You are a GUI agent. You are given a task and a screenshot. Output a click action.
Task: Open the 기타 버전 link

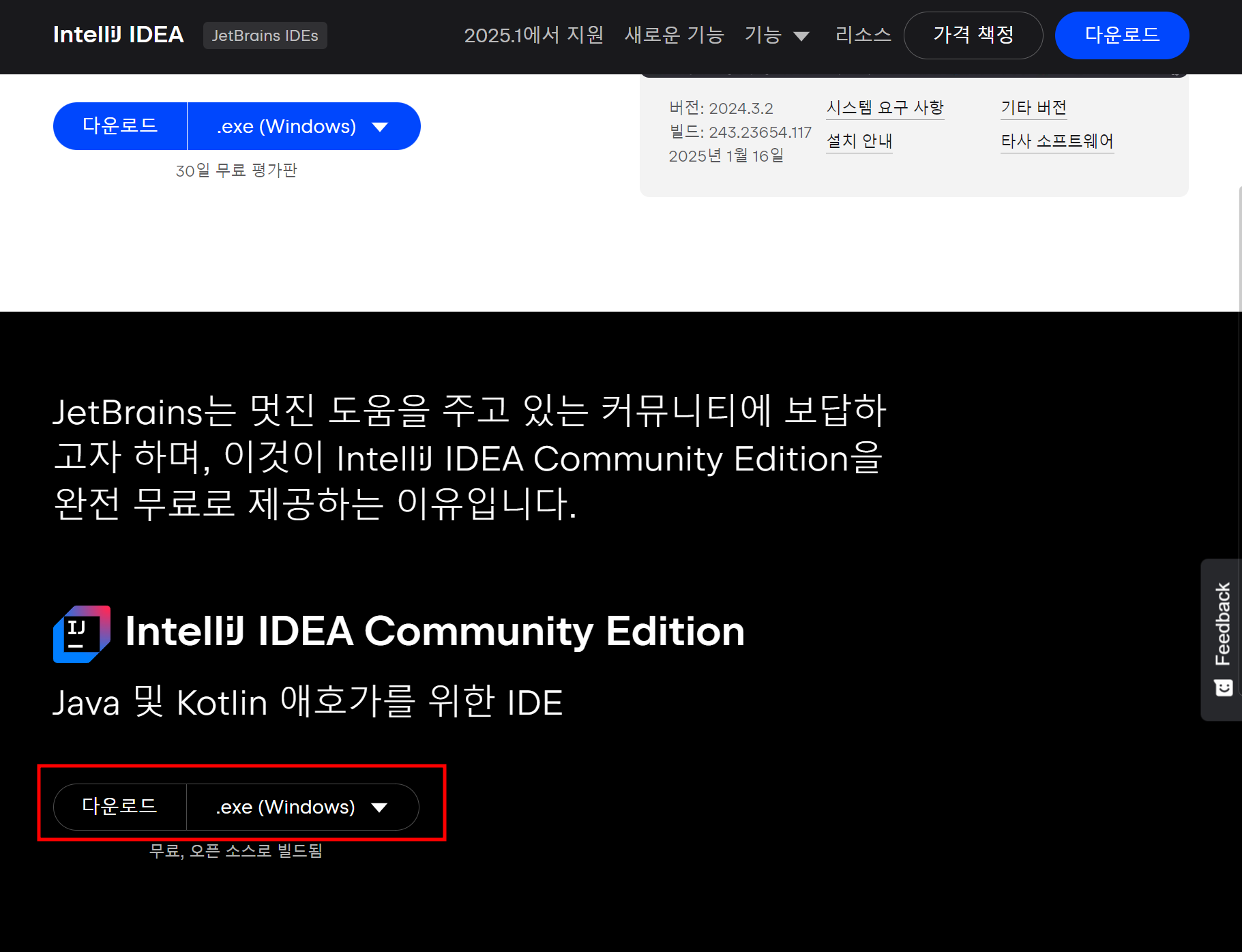pyautogui.click(x=1033, y=108)
